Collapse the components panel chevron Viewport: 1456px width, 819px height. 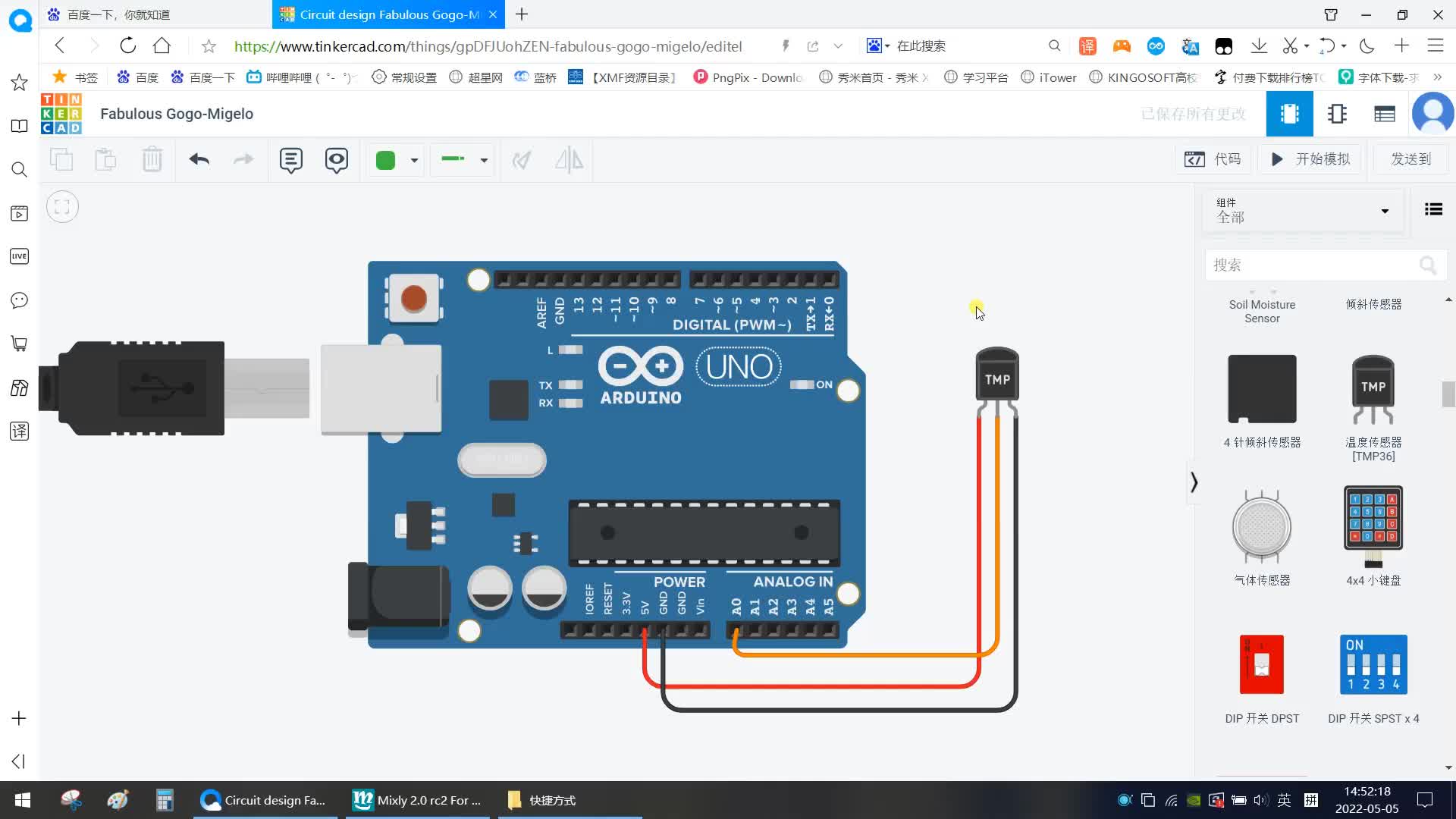click(x=1194, y=482)
